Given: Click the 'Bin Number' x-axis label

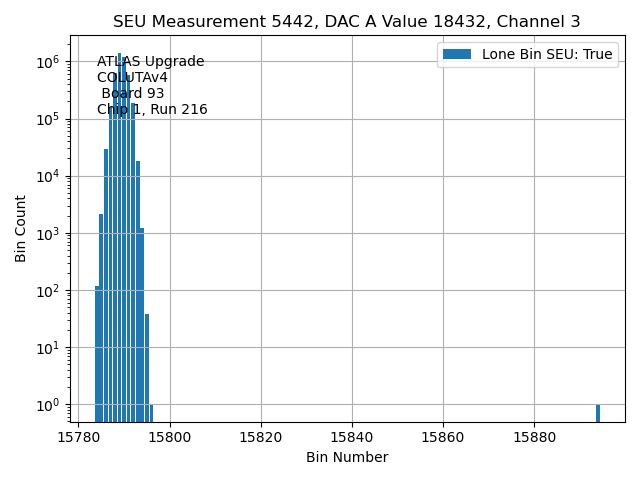Looking at the screenshot, I should pos(346,457).
